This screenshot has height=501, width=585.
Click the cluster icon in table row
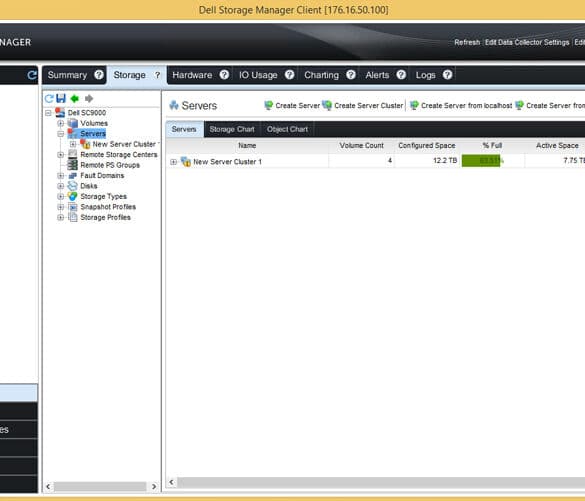coord(186,162)
